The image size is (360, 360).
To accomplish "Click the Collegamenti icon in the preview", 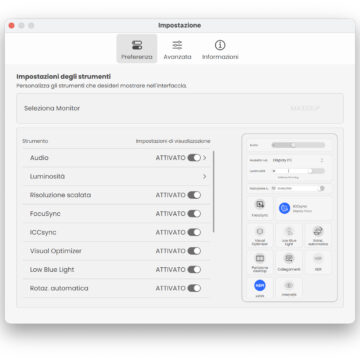I will point(289,258).
